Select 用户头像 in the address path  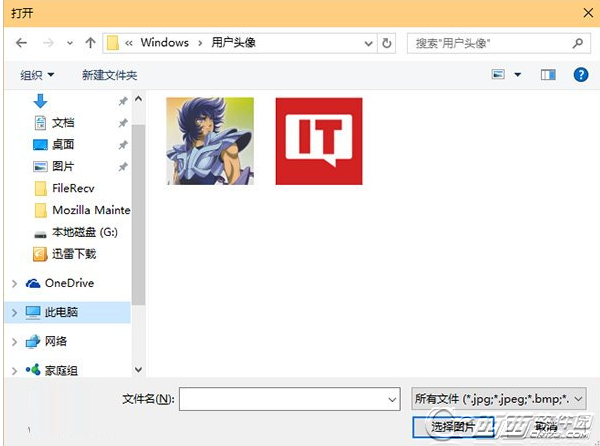[x=233, y=42]
